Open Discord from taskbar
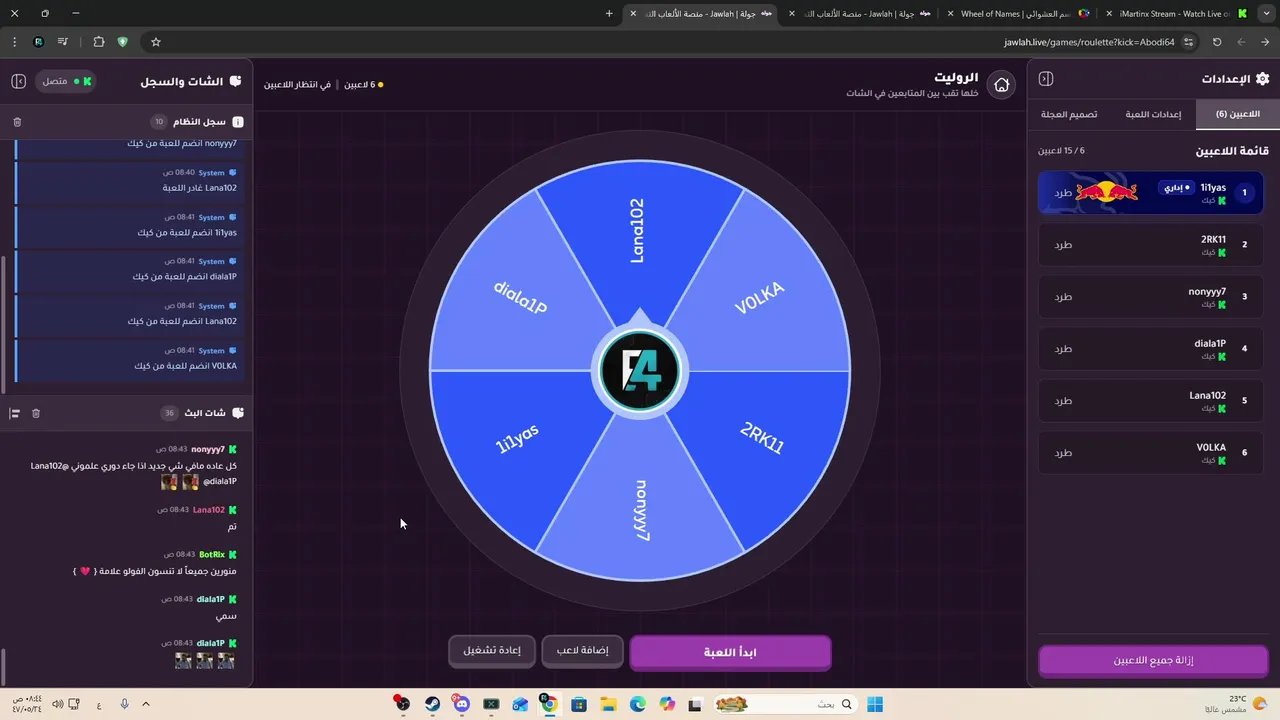 pyautogui.click(x=461, y=705)
